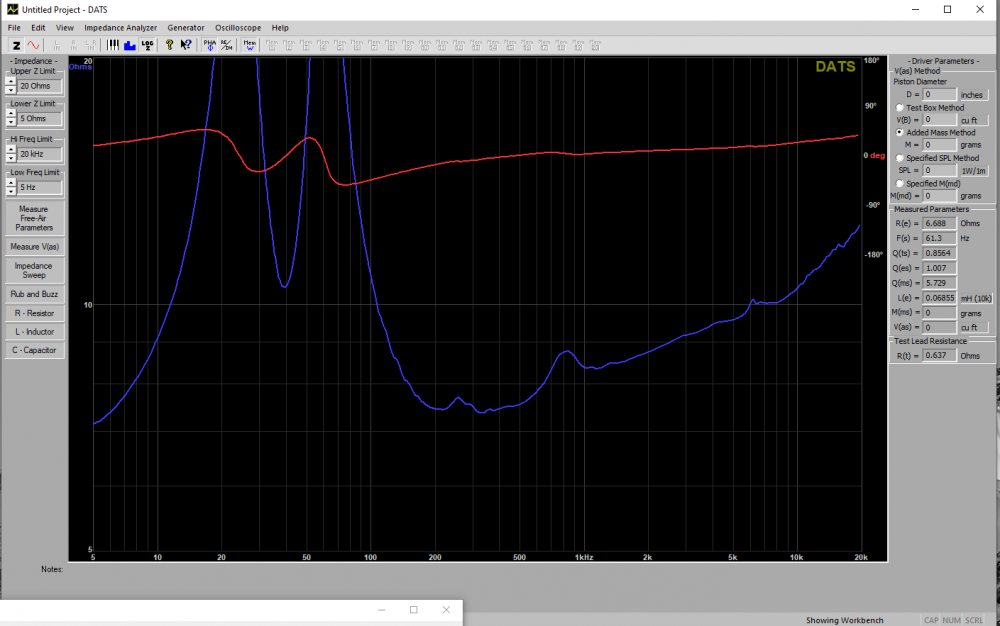Click the Piston Diameter D input field
Screen dimensions: 1000x626
[x=940, y=94]
